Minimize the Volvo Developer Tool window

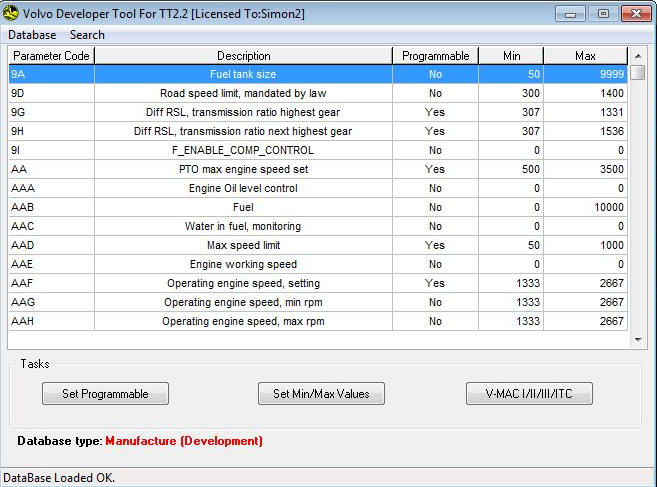[570, 14]
